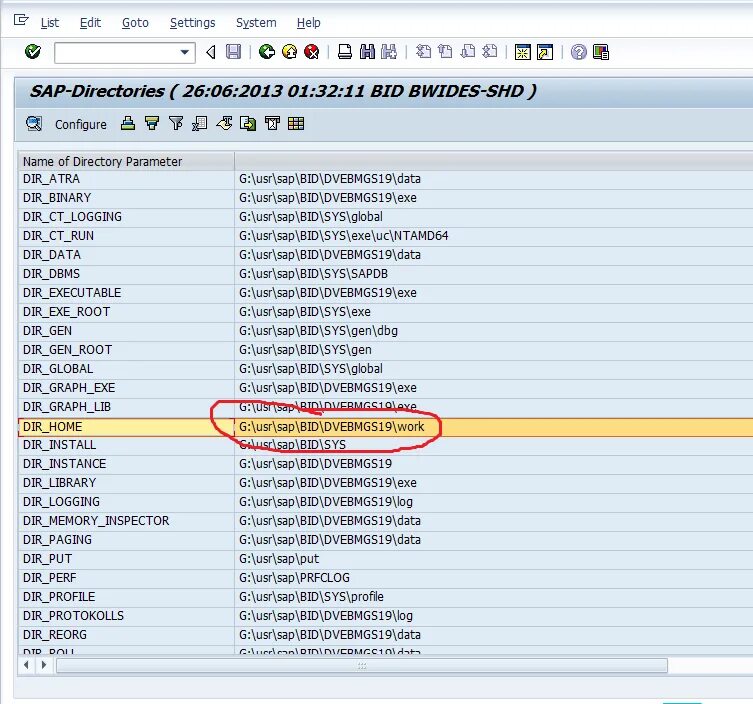
Task: Click the Print icon in toolbar
Action: (x=345, y=51)
